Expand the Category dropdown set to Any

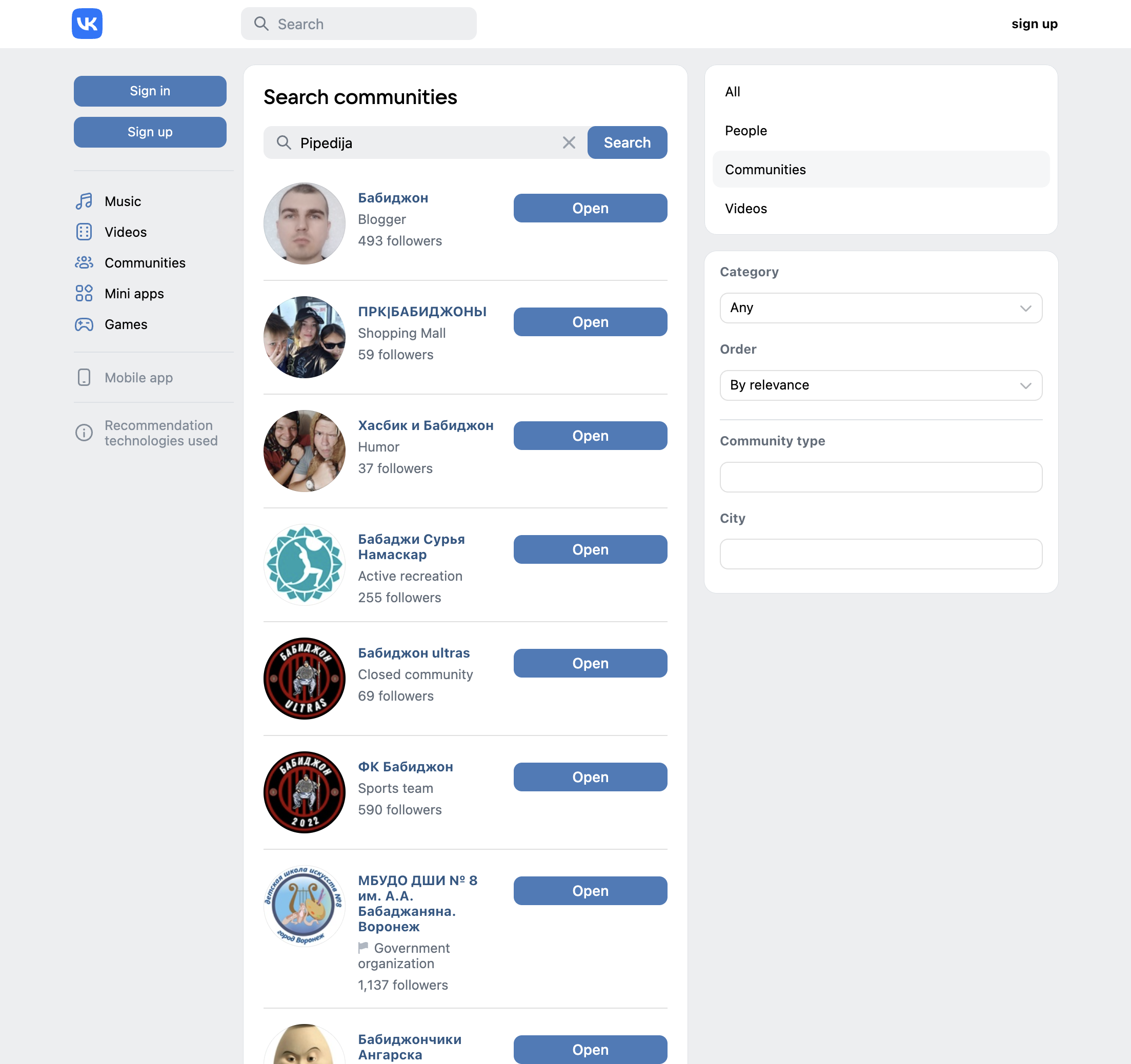[880, 308]
